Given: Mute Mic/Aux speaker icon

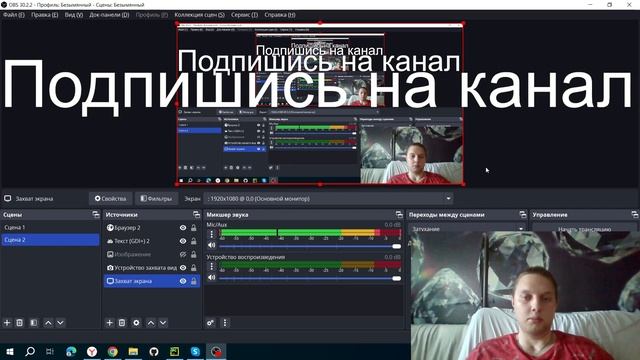Looking at the screenshot, I should (x=211, y=245).
